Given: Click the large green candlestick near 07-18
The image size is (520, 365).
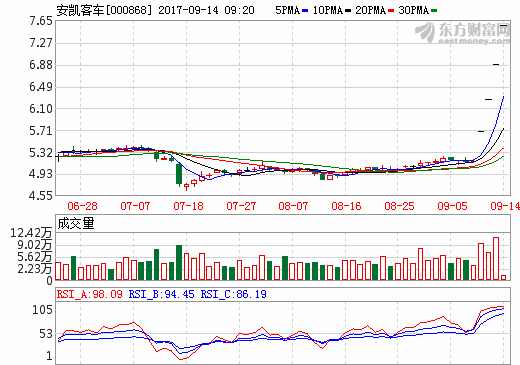Looking at the screenshot, I should [x=179, y=174].
